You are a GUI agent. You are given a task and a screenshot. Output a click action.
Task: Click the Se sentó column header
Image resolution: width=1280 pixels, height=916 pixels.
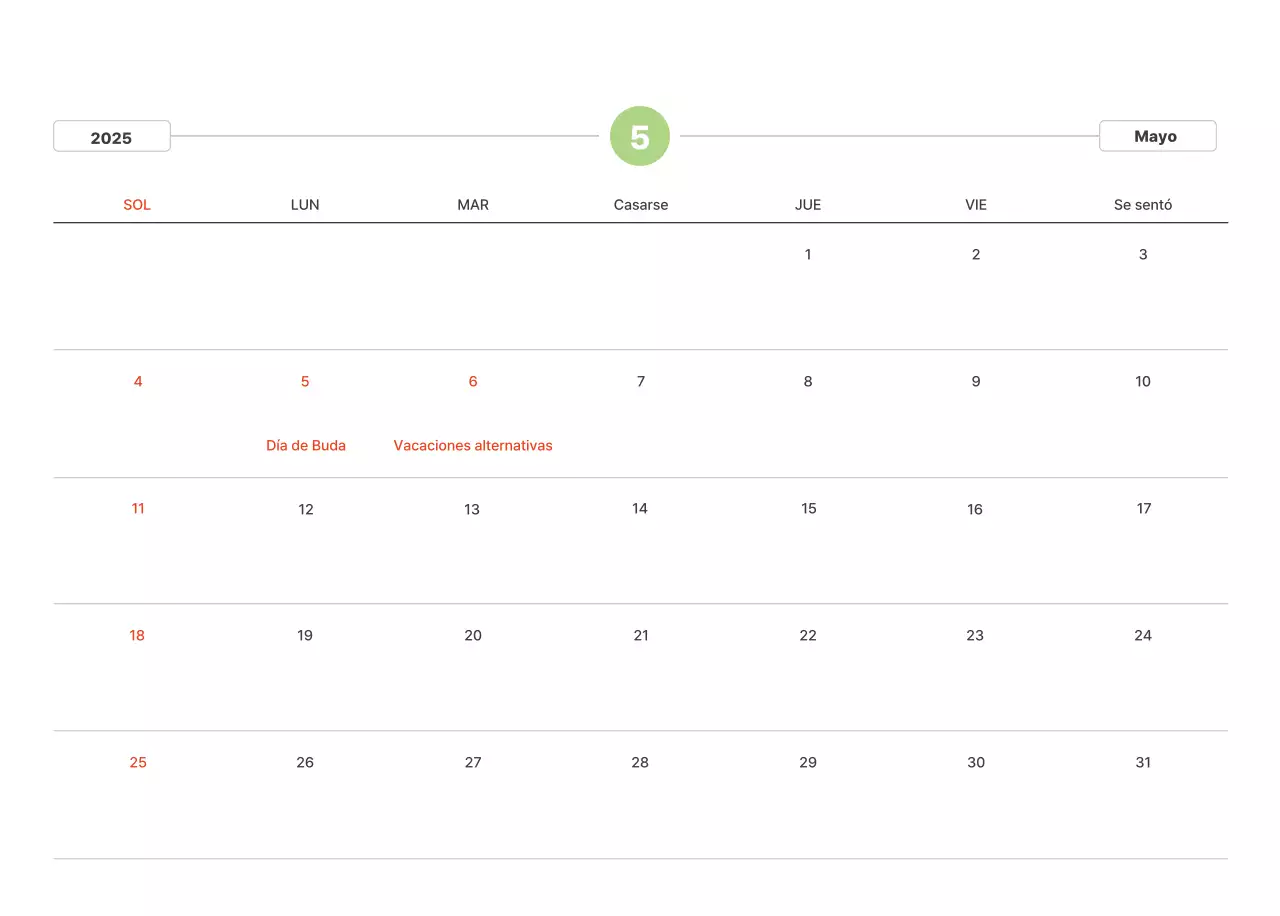pyautogui.click(x=1143, y=205)
